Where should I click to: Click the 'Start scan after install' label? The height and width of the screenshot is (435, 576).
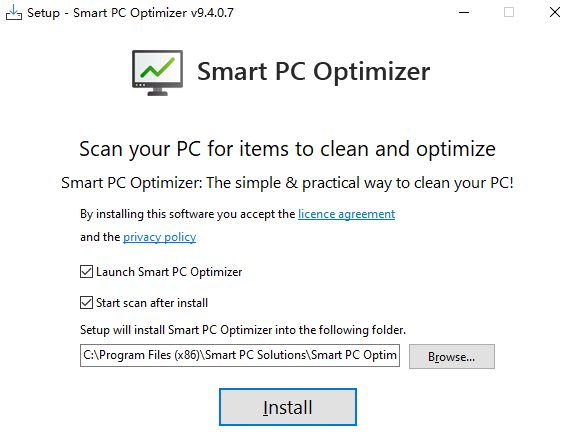[152, 303]
